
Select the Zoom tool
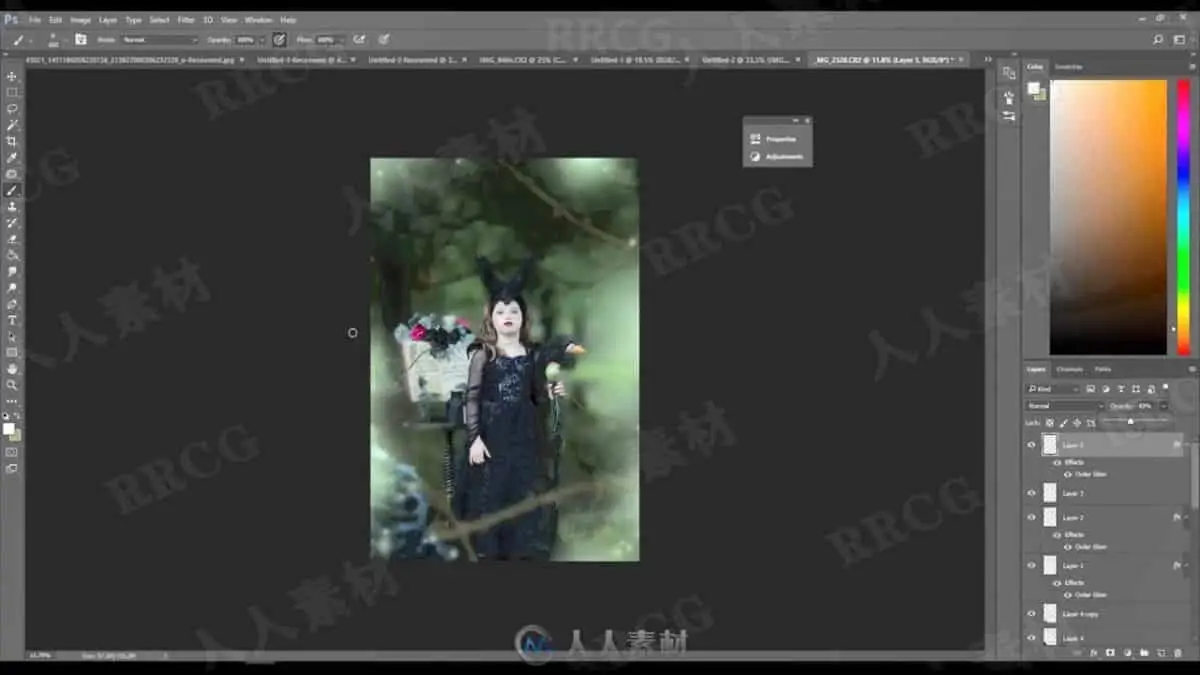tap(12, 384)
